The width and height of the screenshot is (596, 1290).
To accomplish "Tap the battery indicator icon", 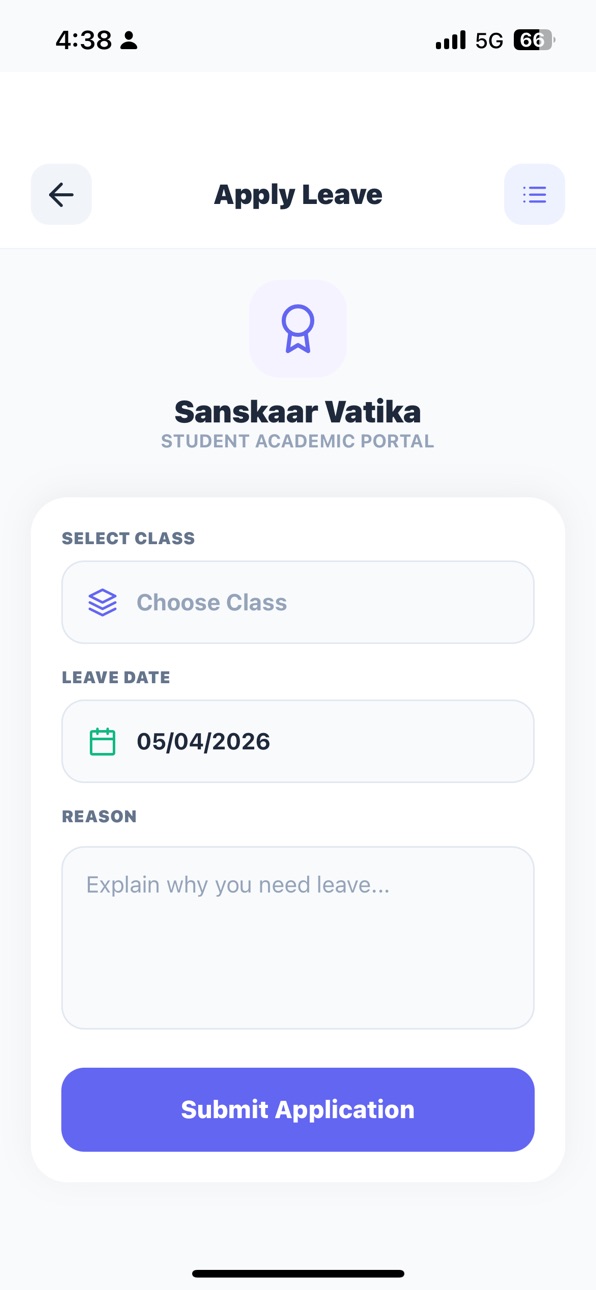I will tap(534, 40).
